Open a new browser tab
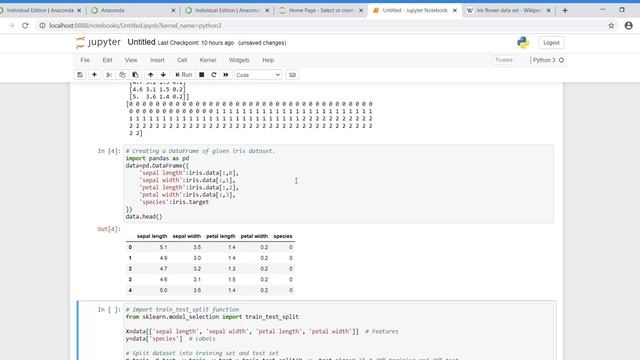 565,10
